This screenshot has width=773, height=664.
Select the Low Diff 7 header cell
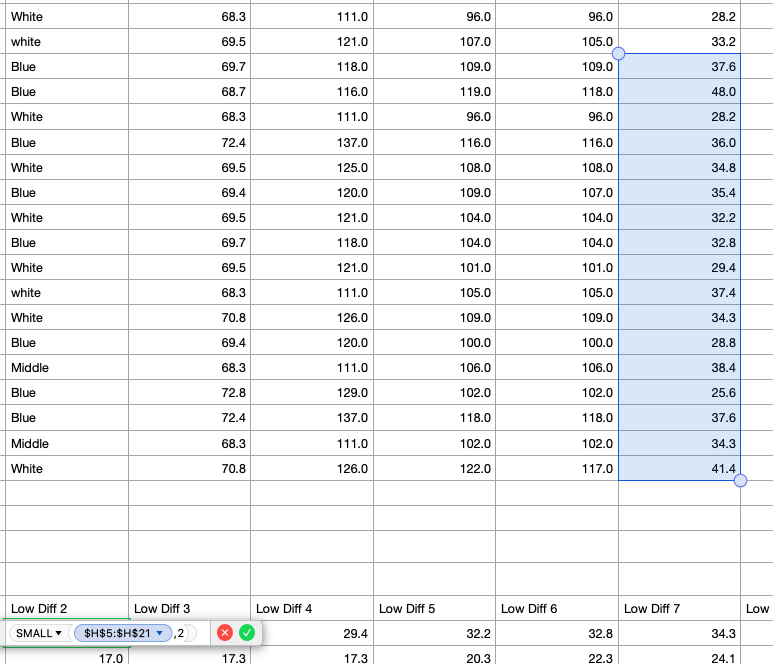click(679, 609)
